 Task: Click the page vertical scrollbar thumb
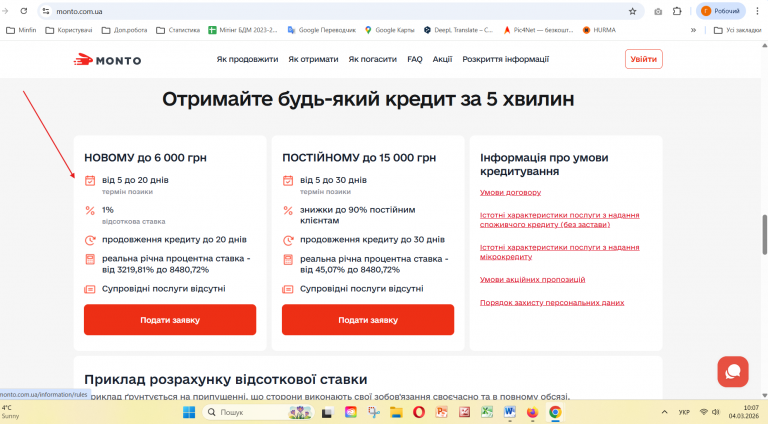764,235
